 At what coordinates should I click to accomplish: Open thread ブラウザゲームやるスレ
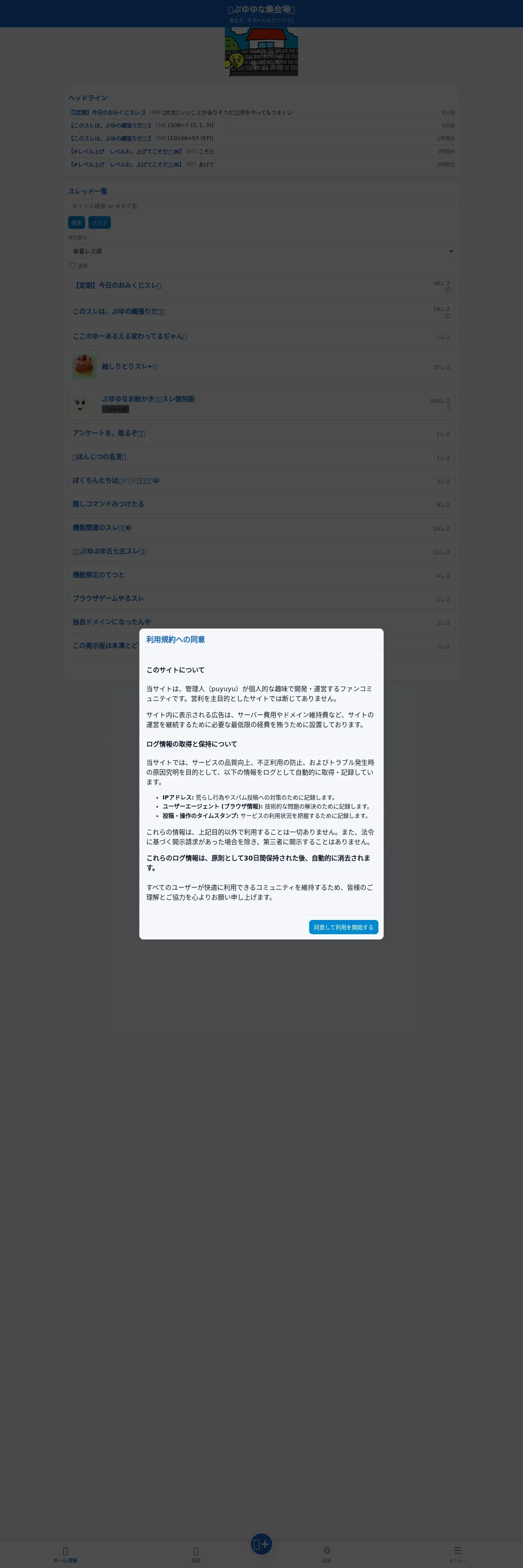point(261,599)
